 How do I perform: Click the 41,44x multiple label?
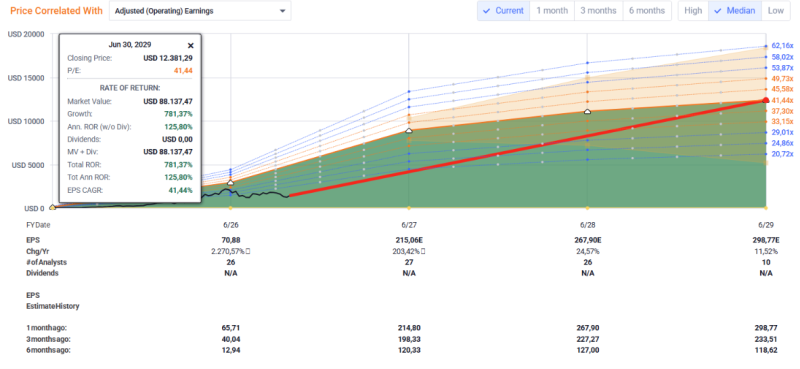782,100
